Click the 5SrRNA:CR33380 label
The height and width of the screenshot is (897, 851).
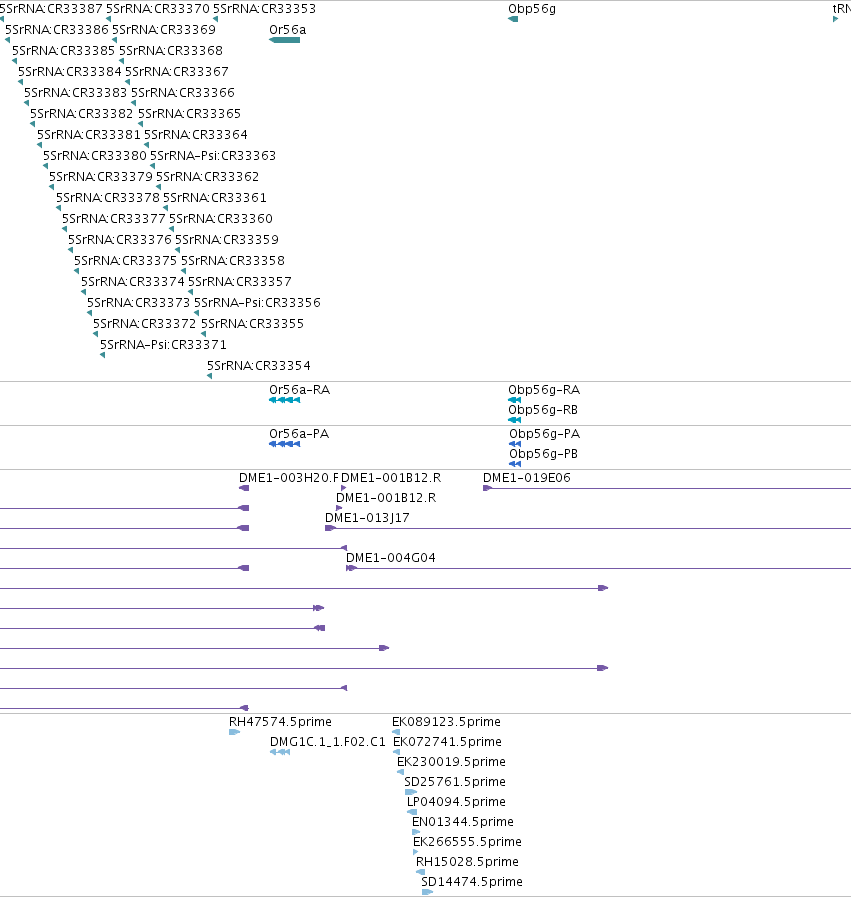pyautogui.click(x=95, y=156)
